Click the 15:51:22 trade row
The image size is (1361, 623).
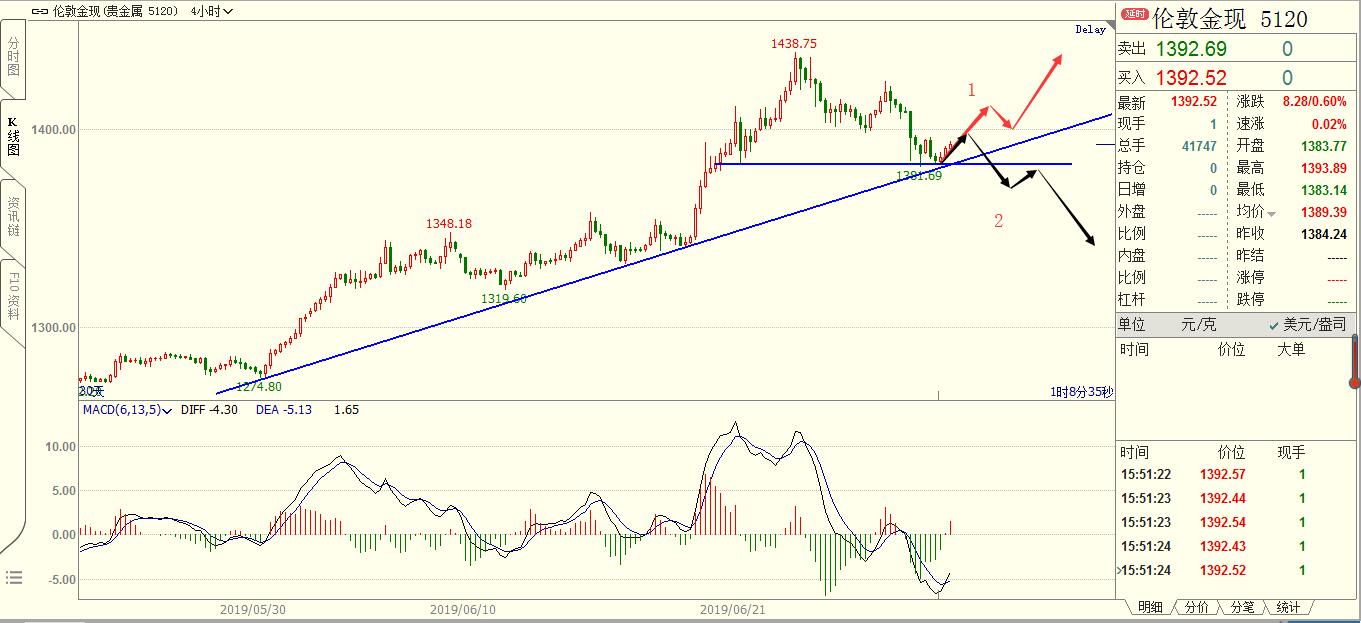[1235, 475]
